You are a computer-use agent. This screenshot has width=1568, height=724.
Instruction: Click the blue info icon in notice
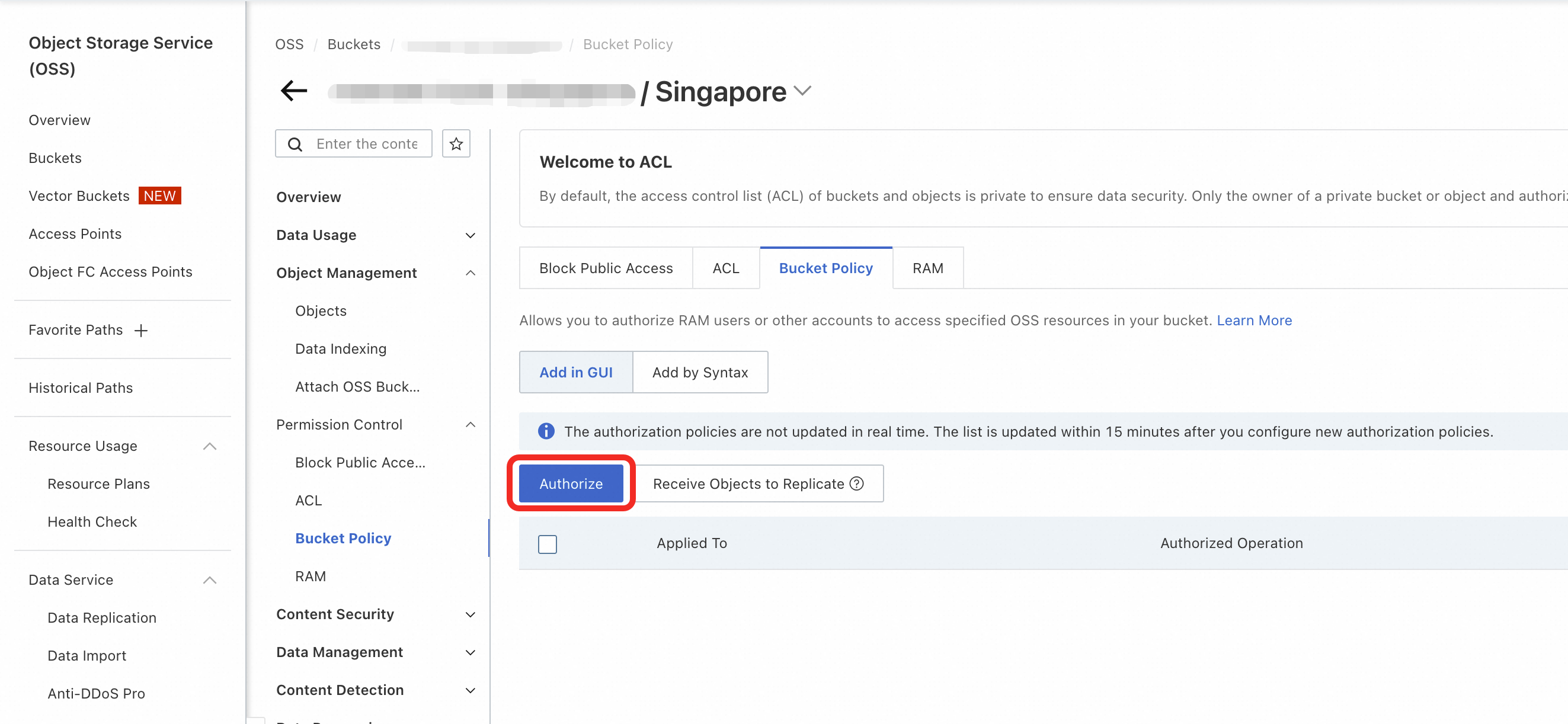(x=546, y=431)
